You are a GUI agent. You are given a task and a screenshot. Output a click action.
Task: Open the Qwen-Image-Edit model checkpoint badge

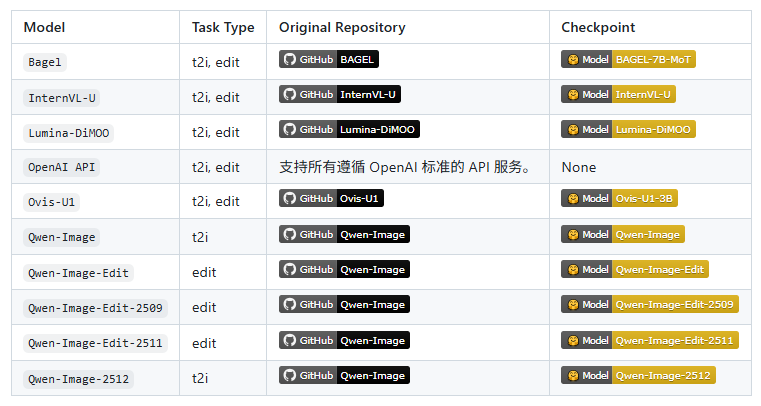[x=635, y=269]
